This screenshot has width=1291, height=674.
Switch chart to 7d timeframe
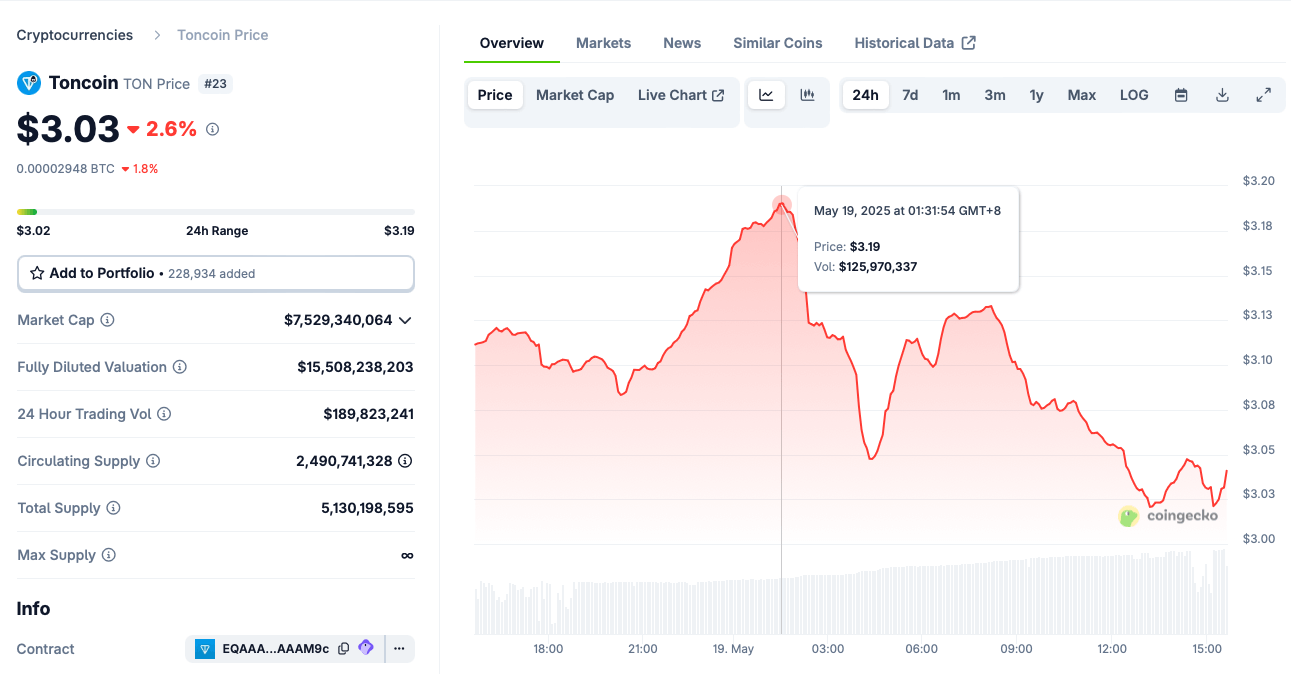910,94
